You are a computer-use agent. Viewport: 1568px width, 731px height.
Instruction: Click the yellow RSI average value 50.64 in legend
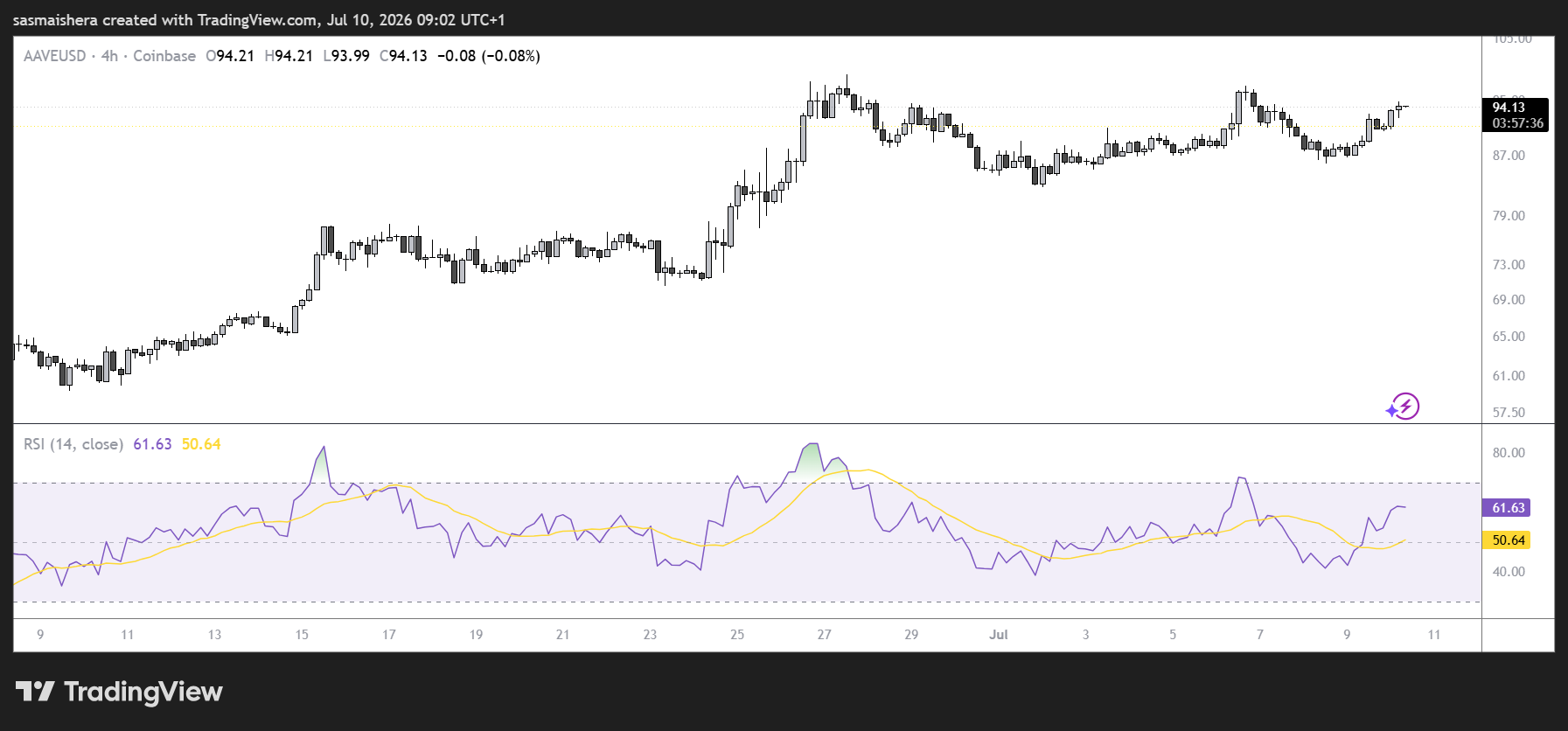coord(201,444)
